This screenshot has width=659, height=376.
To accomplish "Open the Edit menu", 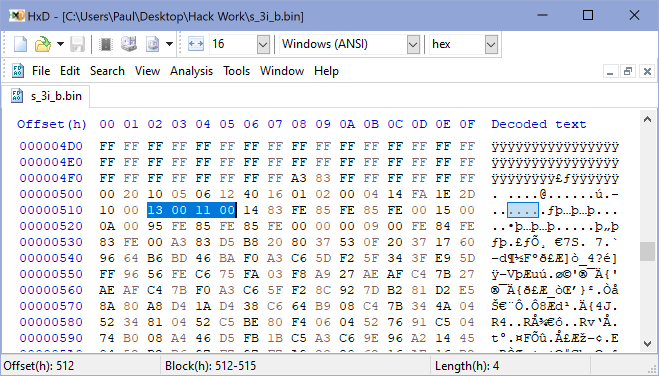I will [70, 71].
